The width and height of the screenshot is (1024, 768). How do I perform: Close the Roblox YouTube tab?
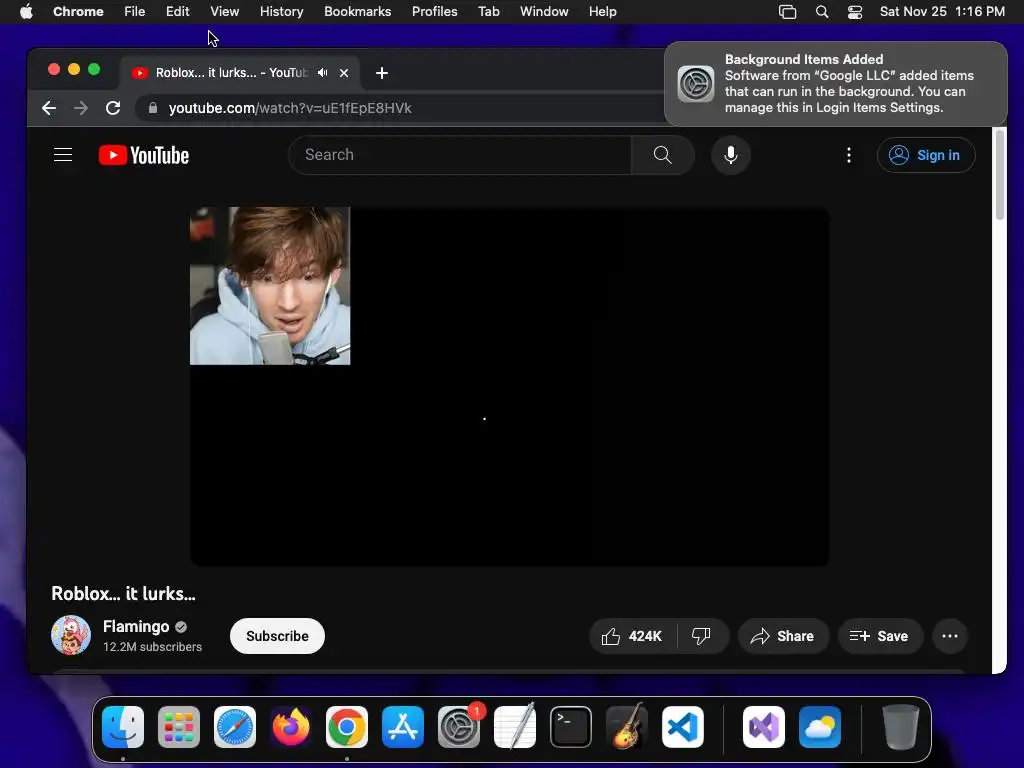[344, 73]
